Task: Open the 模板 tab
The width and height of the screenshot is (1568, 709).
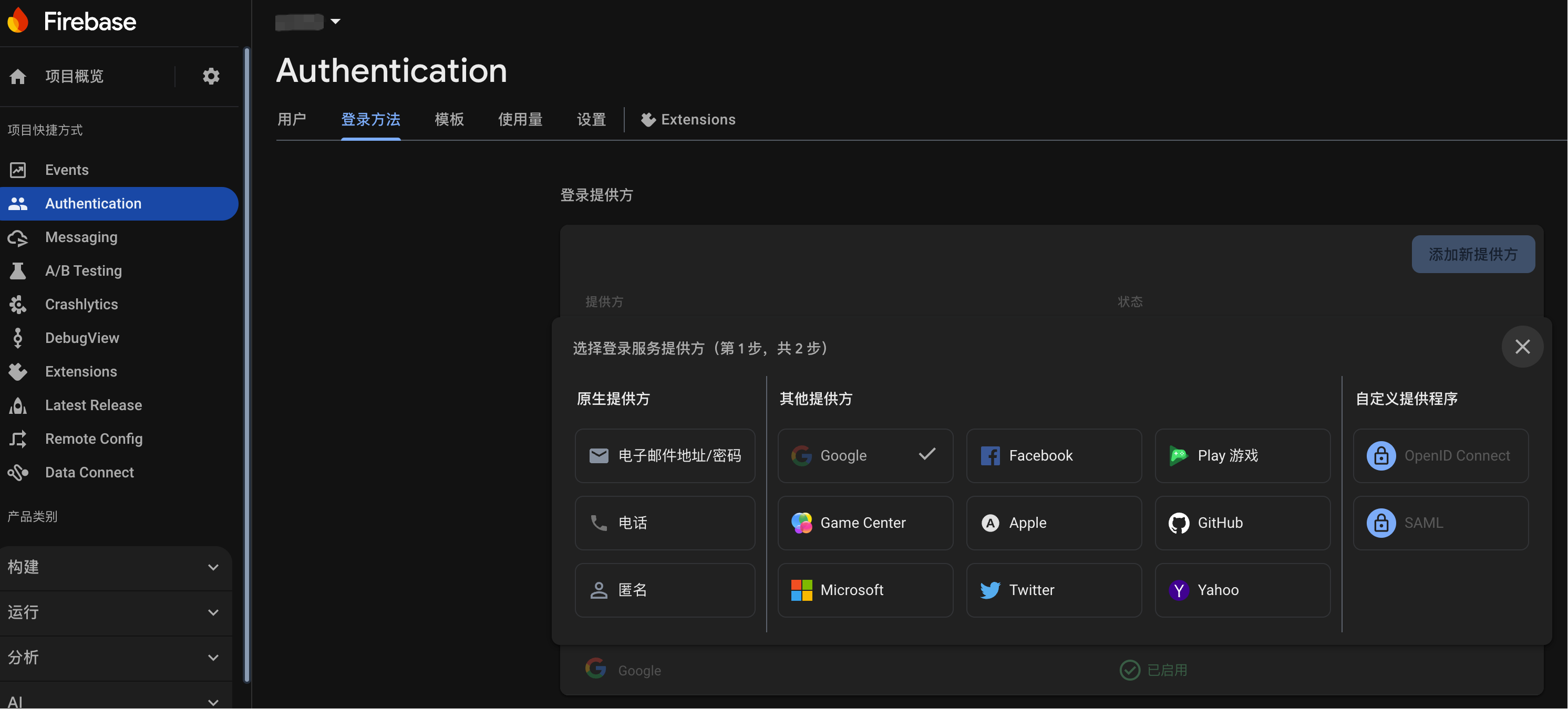Action: [x=449, y=119]
